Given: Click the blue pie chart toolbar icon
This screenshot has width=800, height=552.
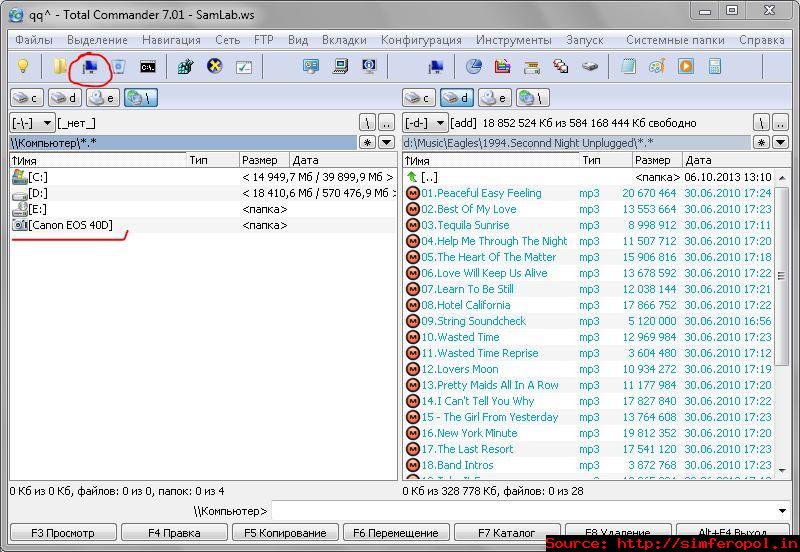Looking at the screenshot, I should pyautogui.click(x=474, y=66).
